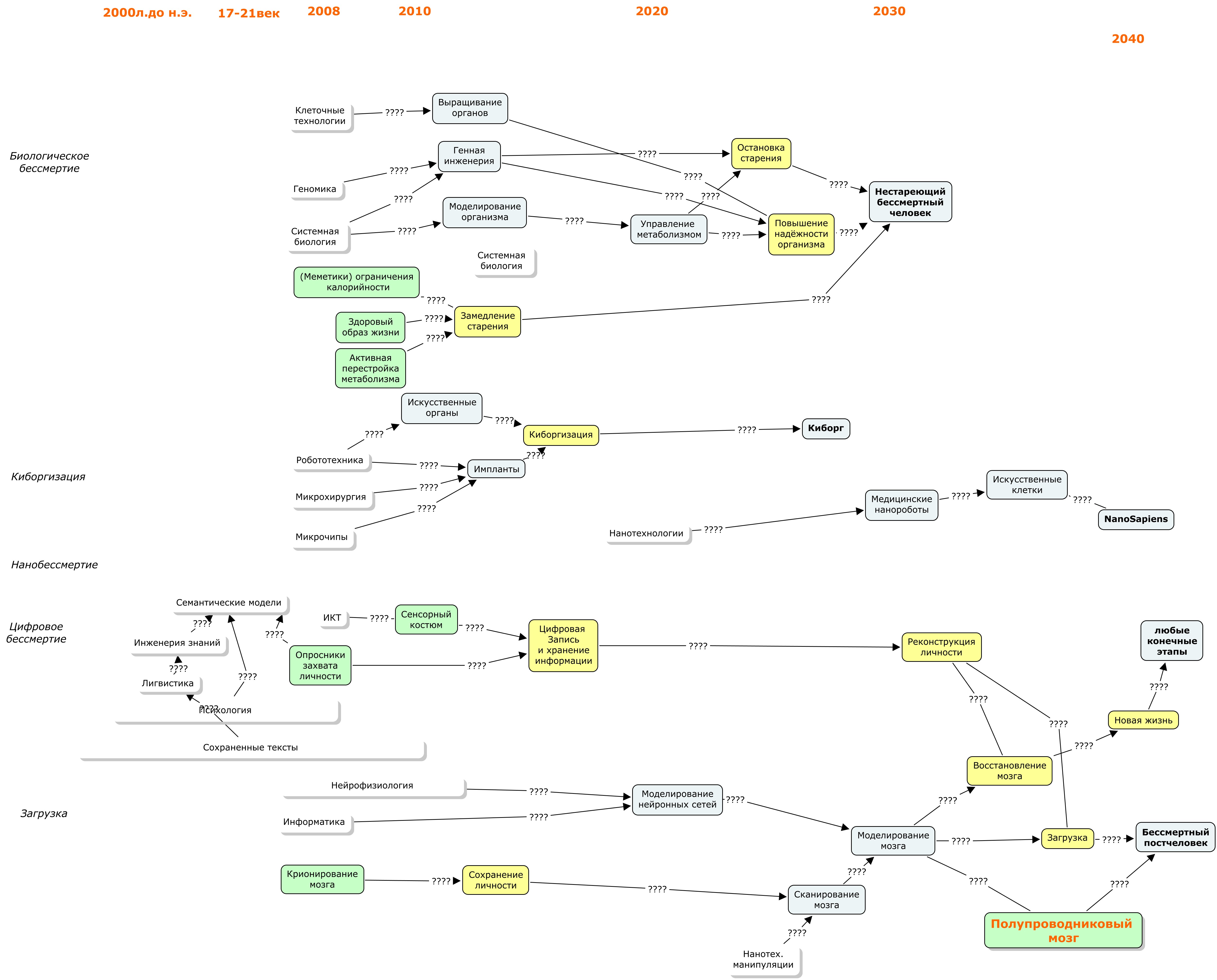The image size is (1217, 980).
Task: Select 'Цифровая Запись и хранение информации' node
Action: click(x=563, y=645)
